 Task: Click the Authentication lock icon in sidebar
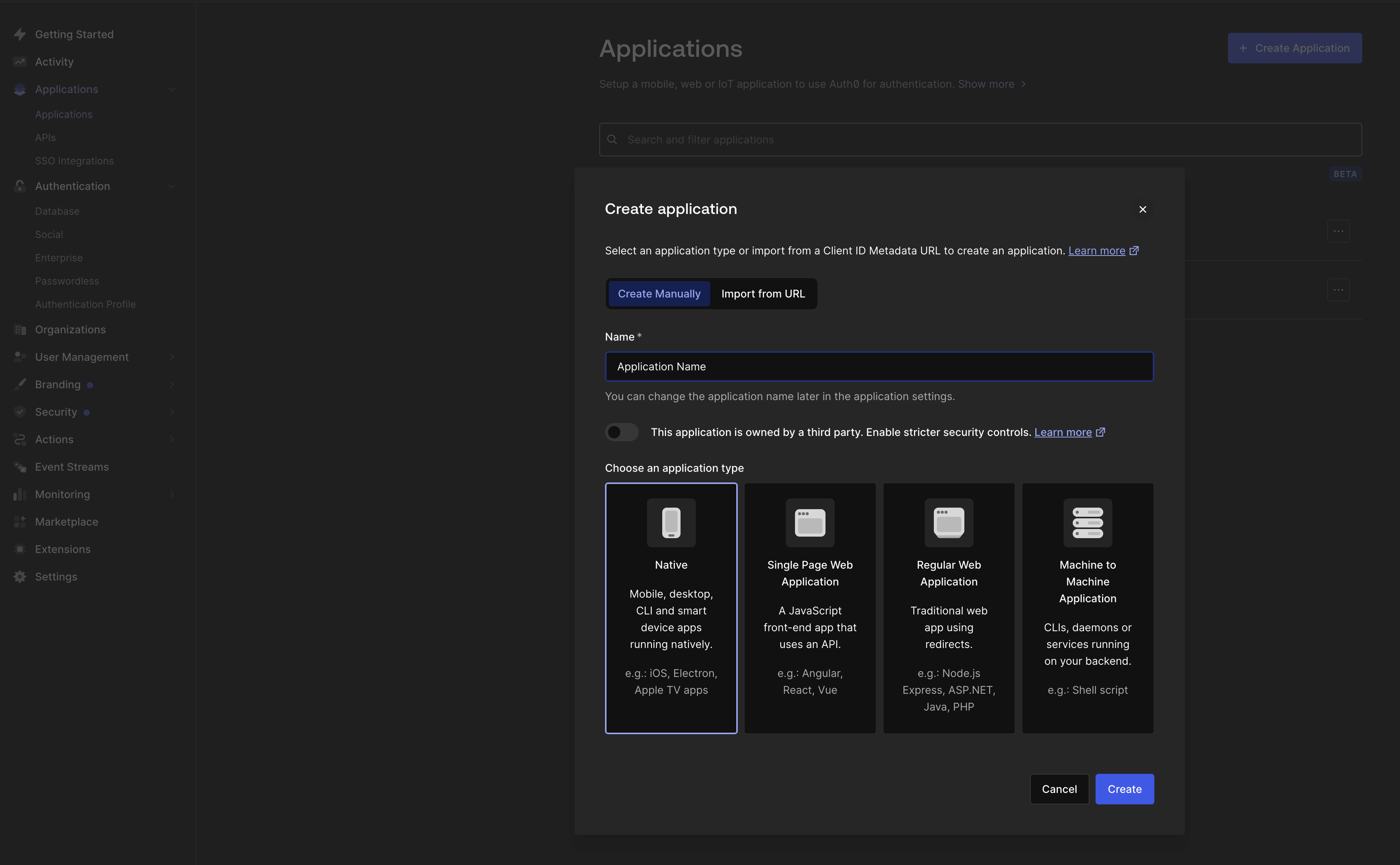(20, 186)
